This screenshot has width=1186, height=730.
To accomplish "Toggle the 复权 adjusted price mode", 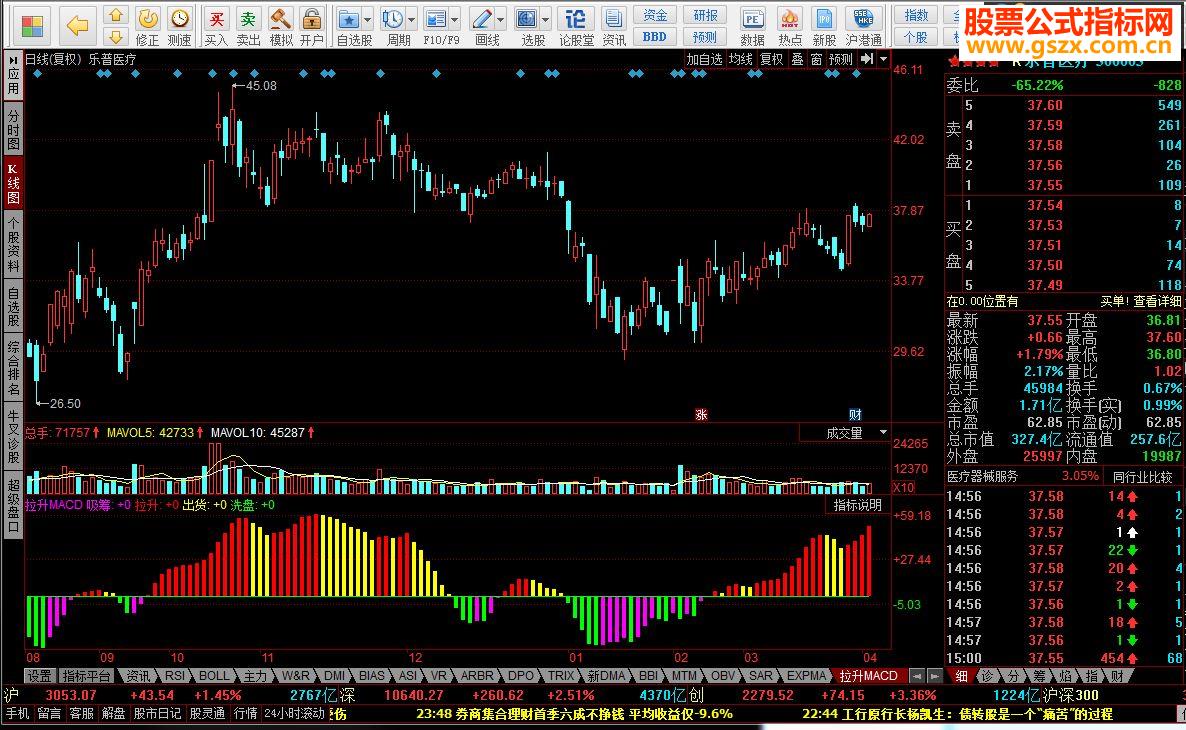I will click(772, 59).
